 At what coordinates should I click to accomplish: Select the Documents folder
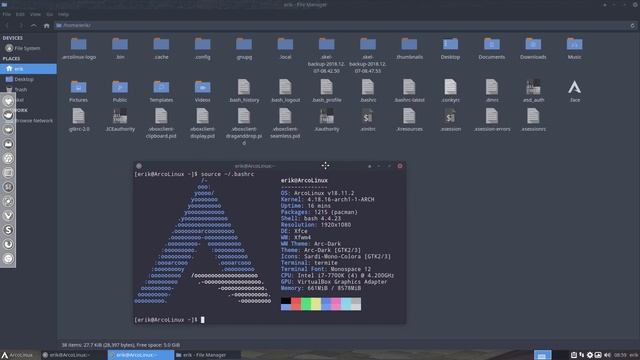(492, 49)
